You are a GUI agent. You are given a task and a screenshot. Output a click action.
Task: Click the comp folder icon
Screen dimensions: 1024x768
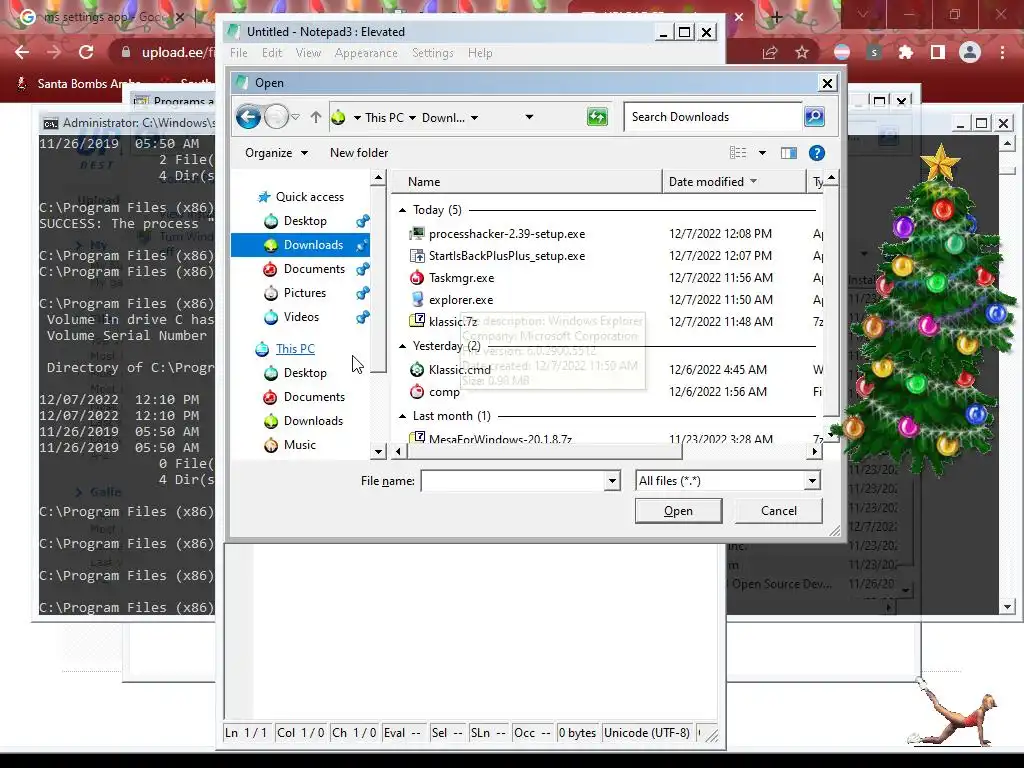(x=417, y=391)
